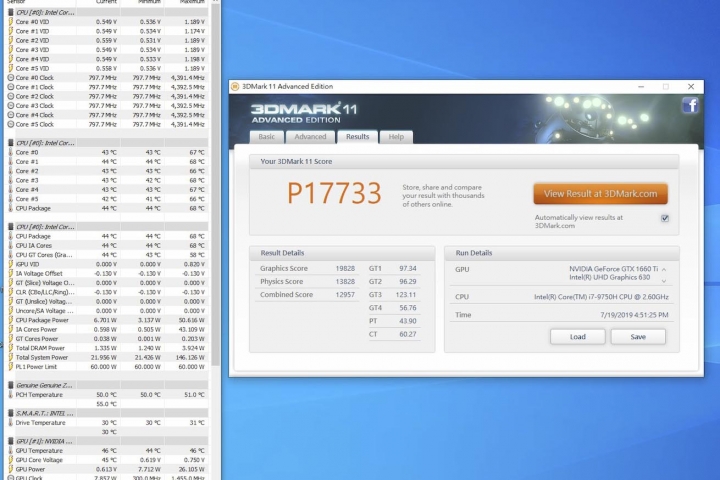Click the 3DMark 11 title bar app icon
This screenshot has height=480, width=720.
[x=235, y=86]
